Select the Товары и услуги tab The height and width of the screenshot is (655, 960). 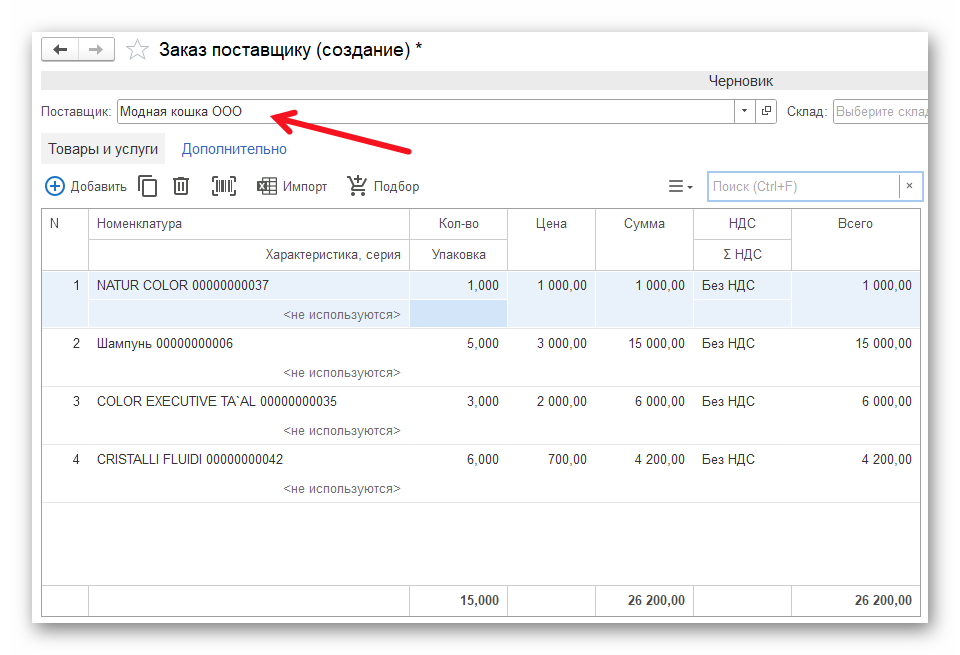(103, 149)
